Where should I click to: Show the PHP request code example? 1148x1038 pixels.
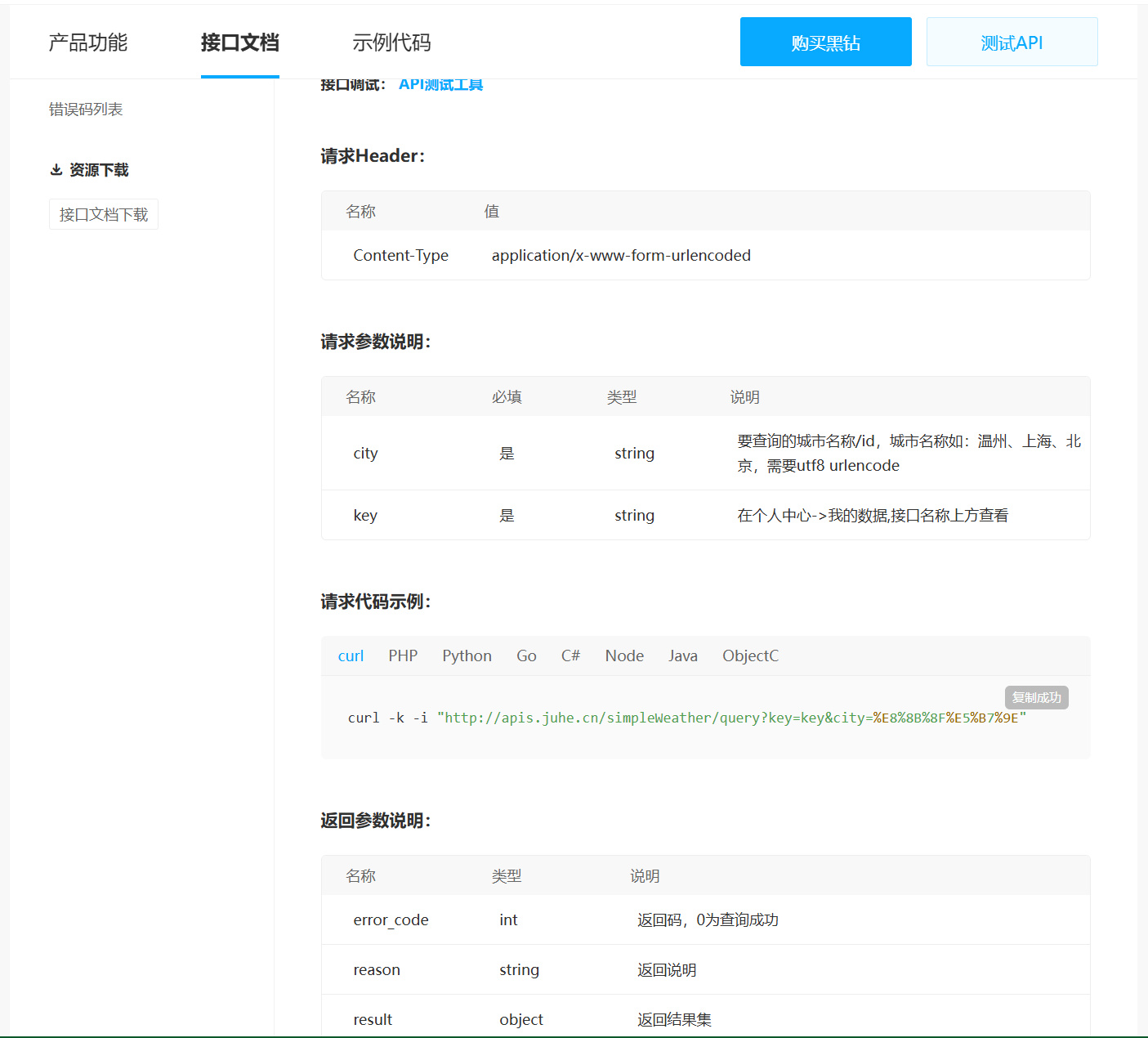(x=403, y=655)
